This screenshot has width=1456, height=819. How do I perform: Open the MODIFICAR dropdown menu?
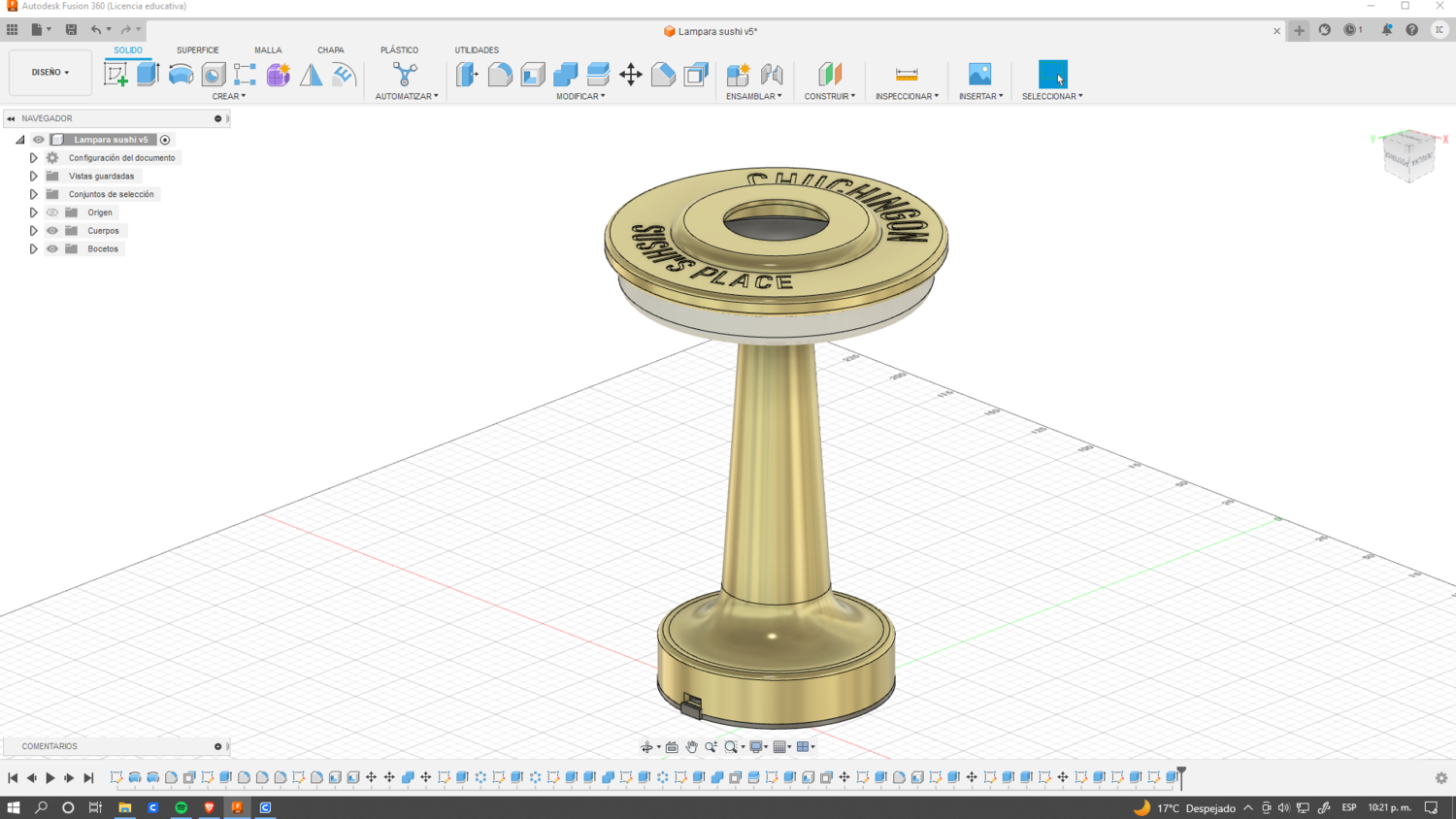coord(580,96)
